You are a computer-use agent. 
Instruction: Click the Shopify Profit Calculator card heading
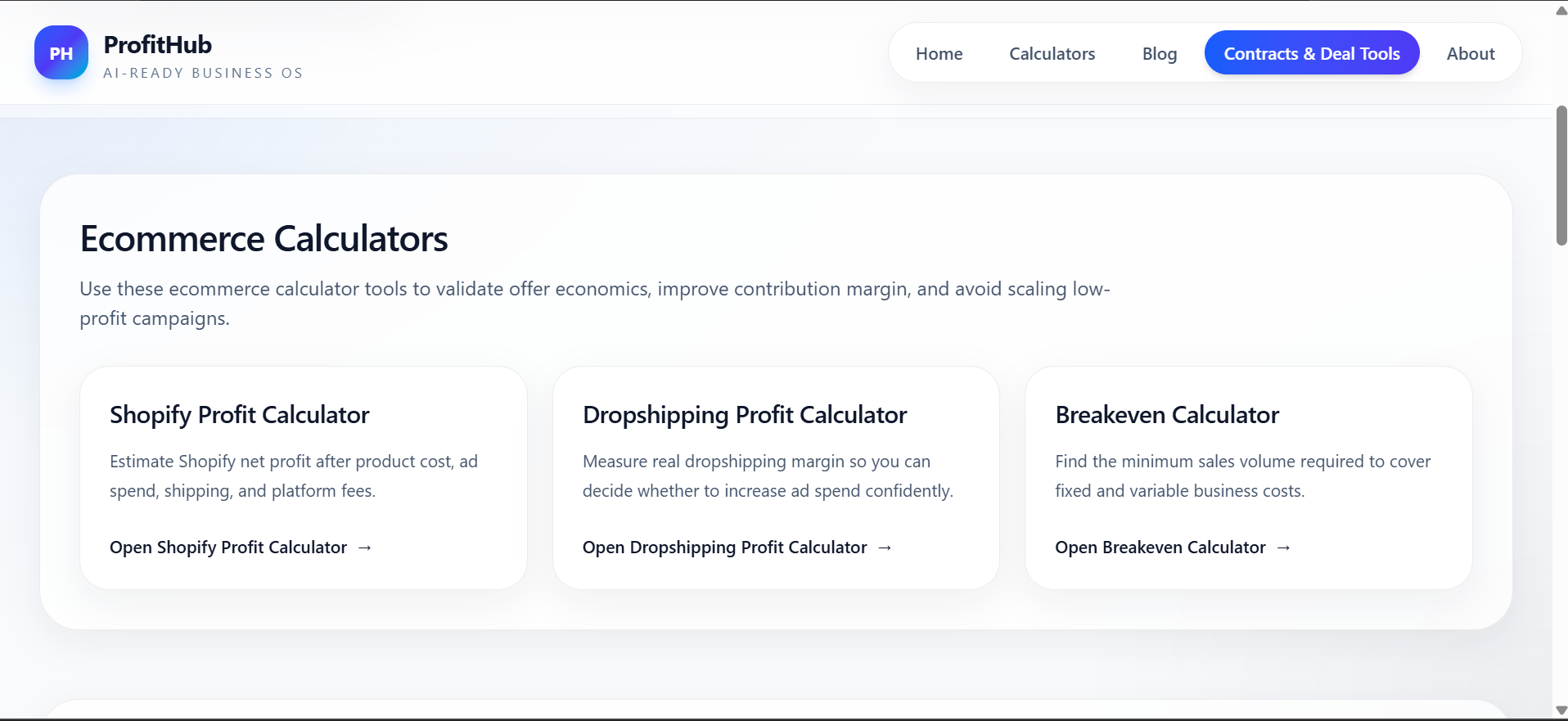pos(239,414)
